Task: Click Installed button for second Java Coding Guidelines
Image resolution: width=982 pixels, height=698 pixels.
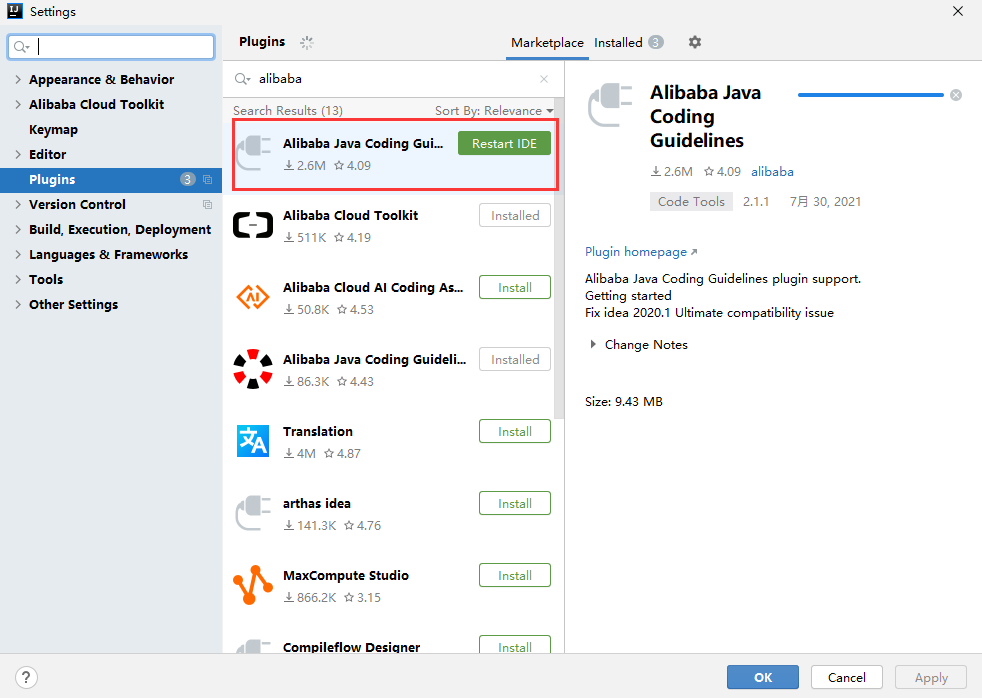Action: 515,359
